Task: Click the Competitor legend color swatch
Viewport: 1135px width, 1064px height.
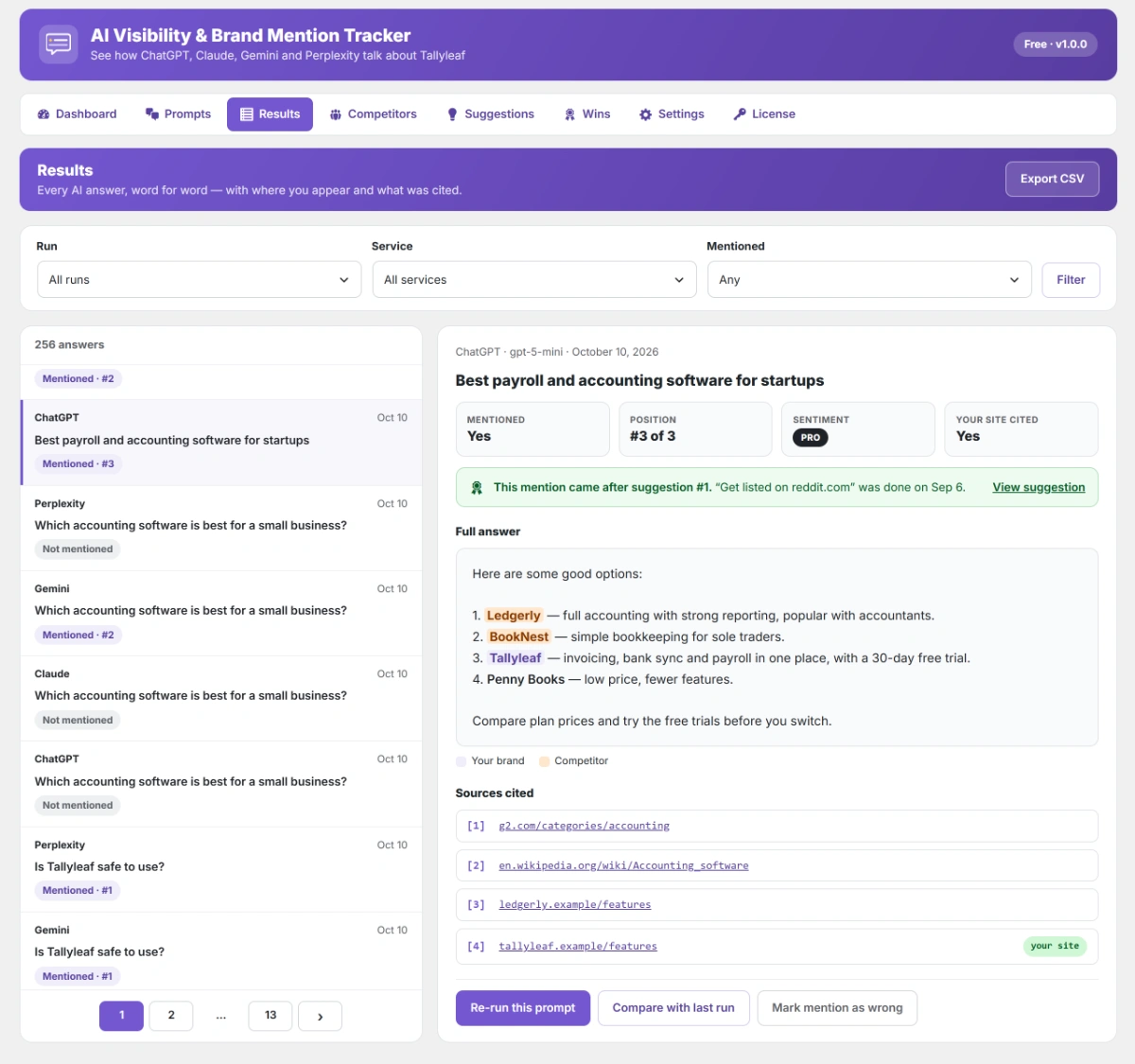Action: pos(544,761)
